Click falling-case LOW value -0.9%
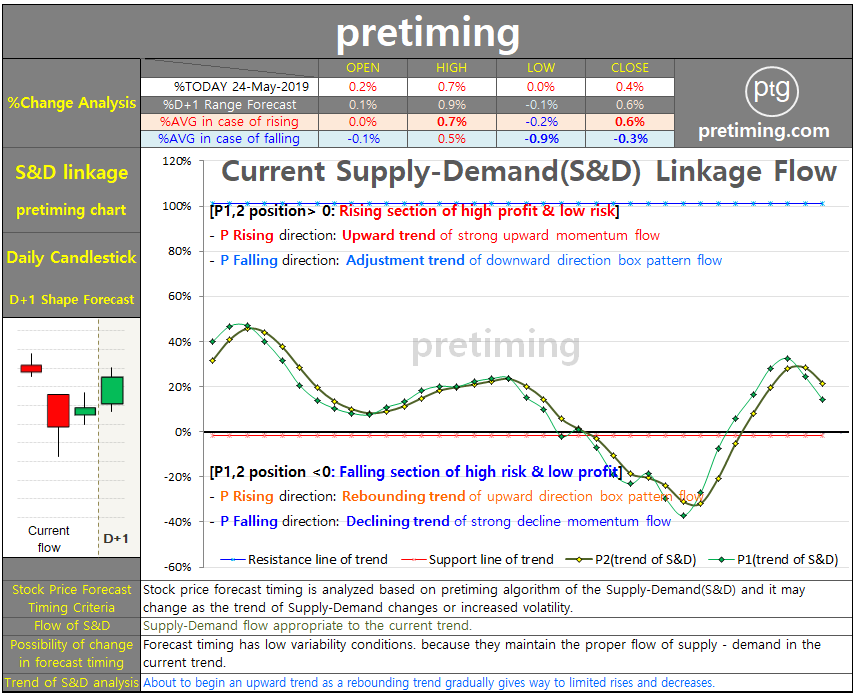The image size is (856, 695). (542, 139)
